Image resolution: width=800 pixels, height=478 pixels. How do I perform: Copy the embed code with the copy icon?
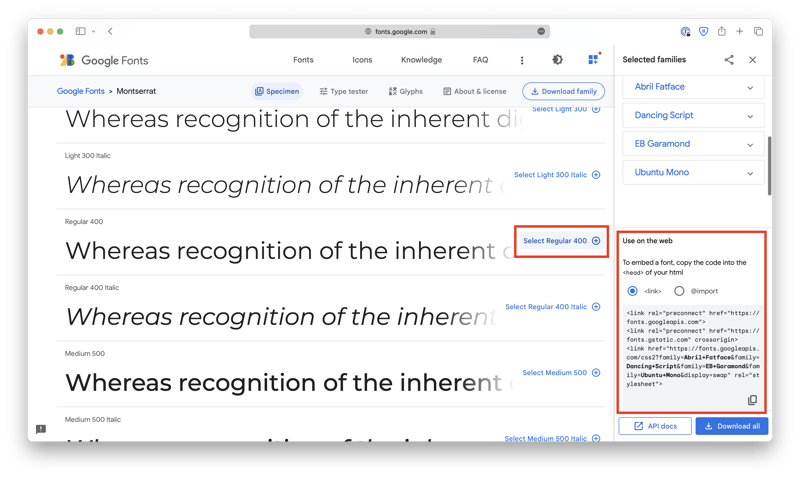752,400
